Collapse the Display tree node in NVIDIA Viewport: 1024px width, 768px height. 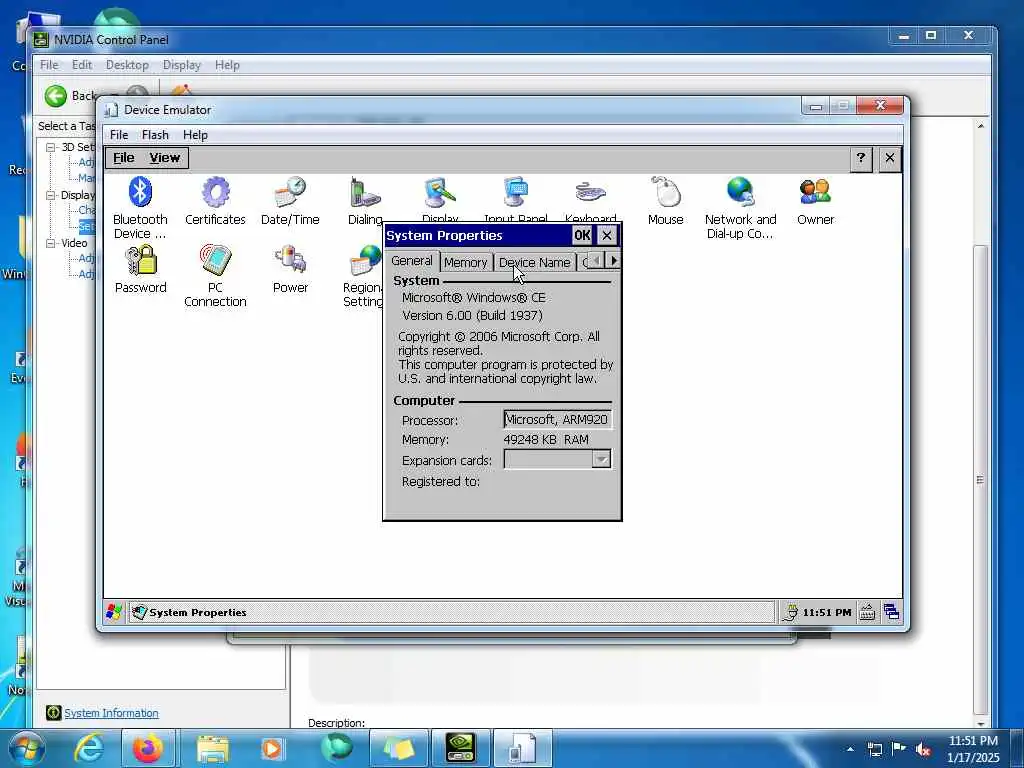(x=51, y=195)
